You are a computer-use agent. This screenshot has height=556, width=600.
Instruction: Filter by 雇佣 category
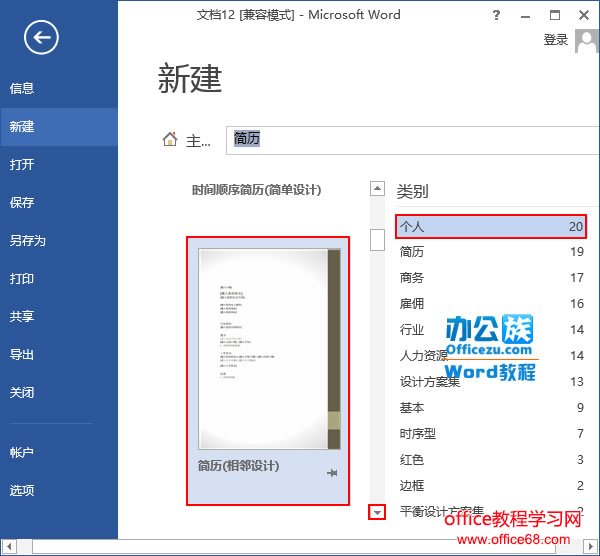[x=491, y=304]
